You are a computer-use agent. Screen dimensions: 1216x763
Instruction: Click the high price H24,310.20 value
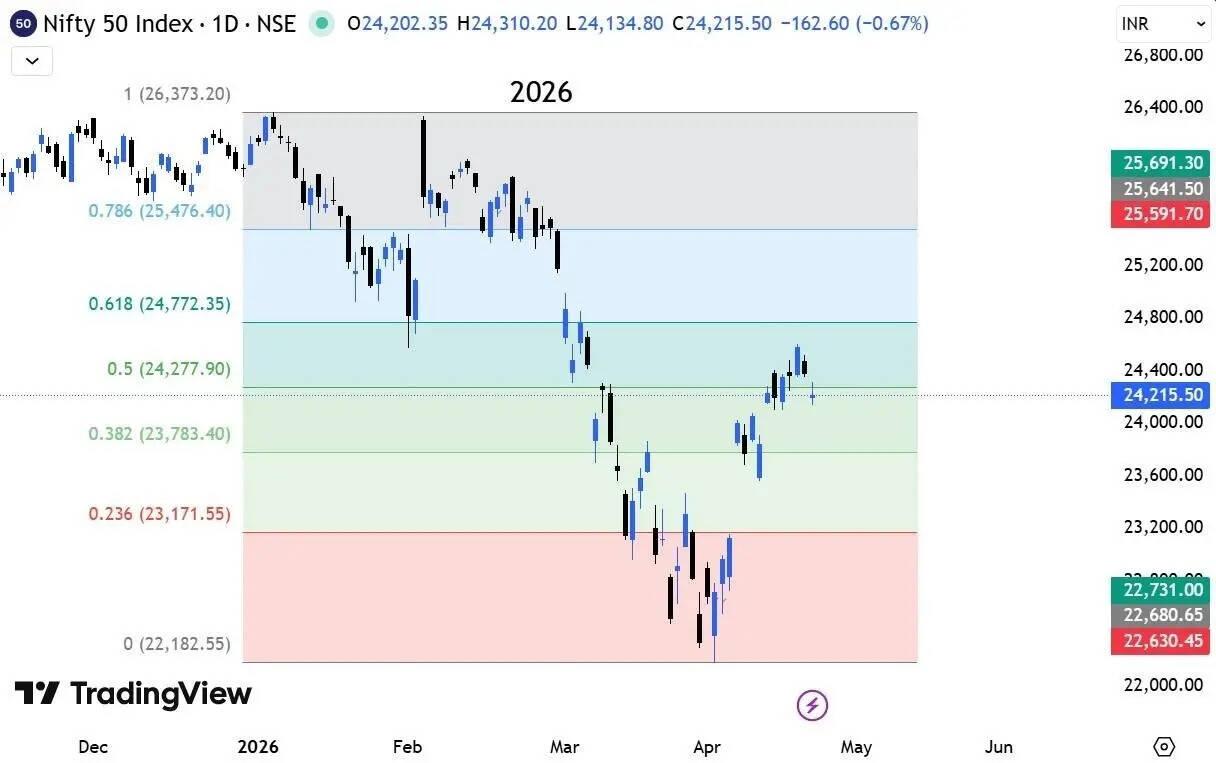(x=507, y=23)
